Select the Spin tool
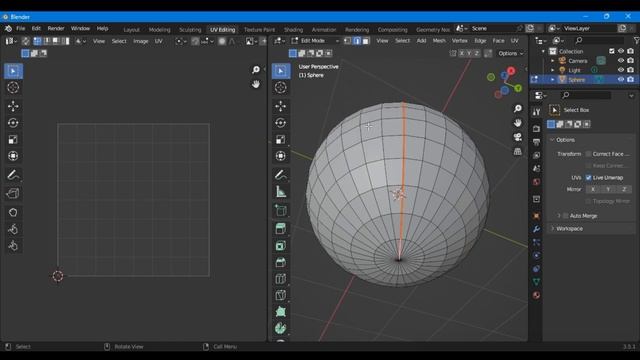640x360 pixels. point(280,328)
